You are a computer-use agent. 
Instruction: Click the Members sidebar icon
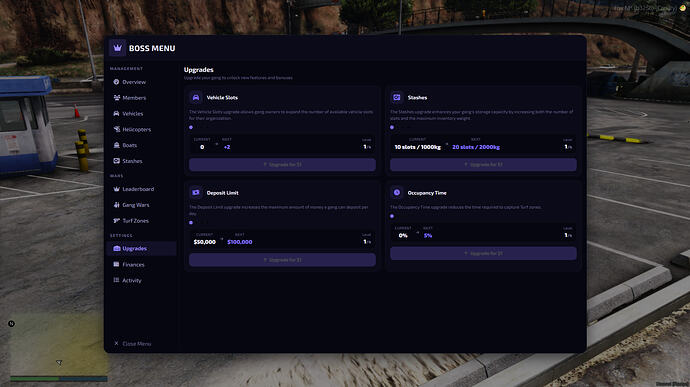click(x=116, y=98)
